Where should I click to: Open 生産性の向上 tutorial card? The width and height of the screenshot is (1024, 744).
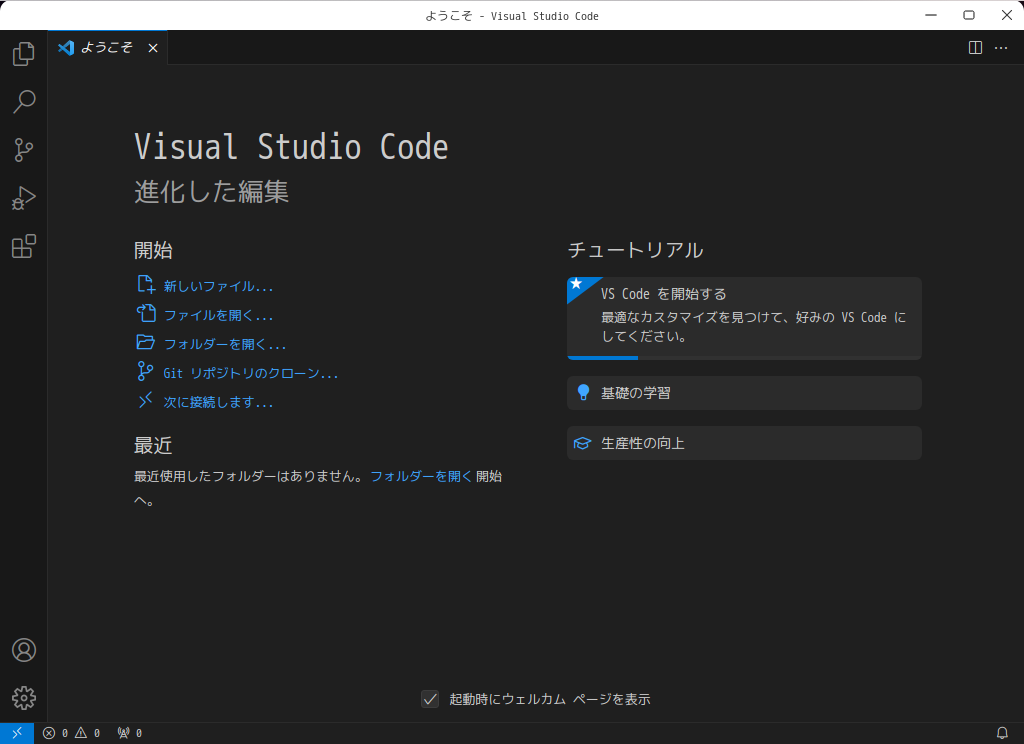[744, 443]
